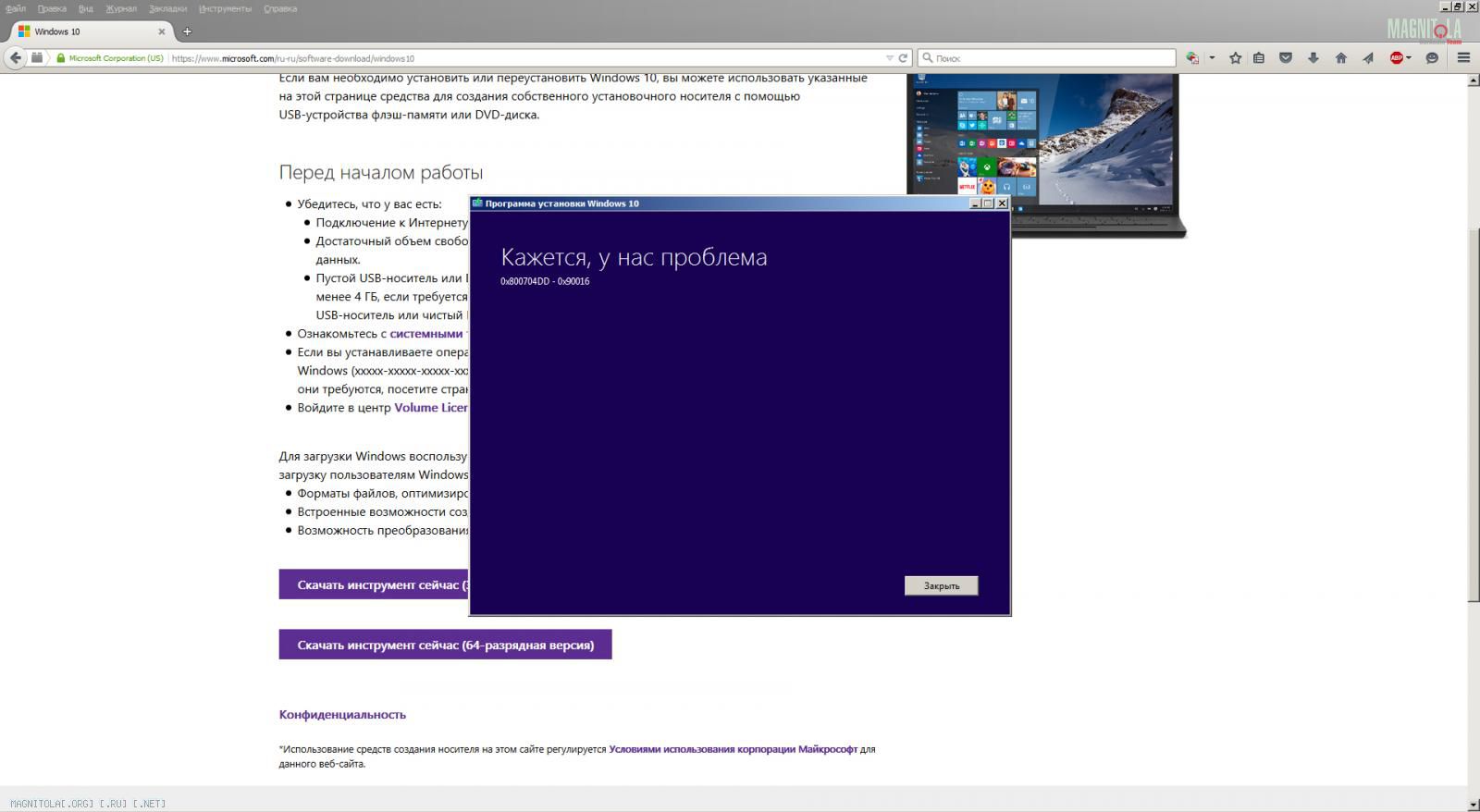Screen dimensions: 1480x812
Task: Open the bookmarks list clipboard icon
Action: 1259,57
